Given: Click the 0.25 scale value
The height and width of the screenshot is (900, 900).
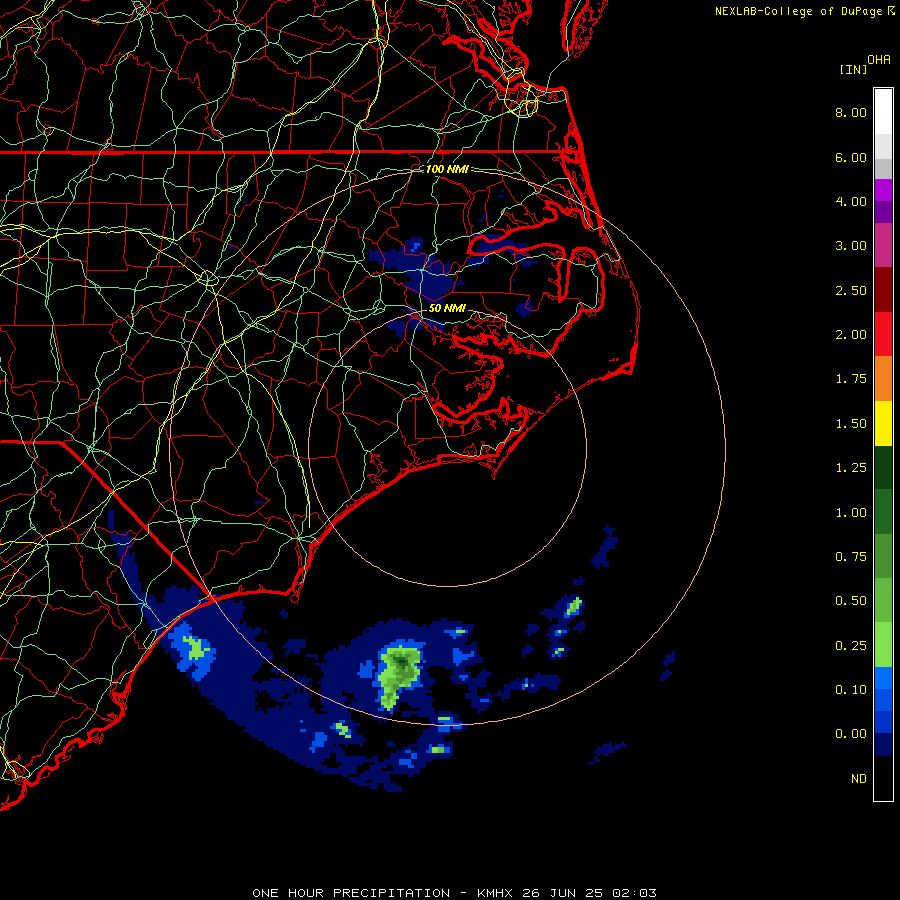Looking at the screenshot, I should click(x=851, y=646).
